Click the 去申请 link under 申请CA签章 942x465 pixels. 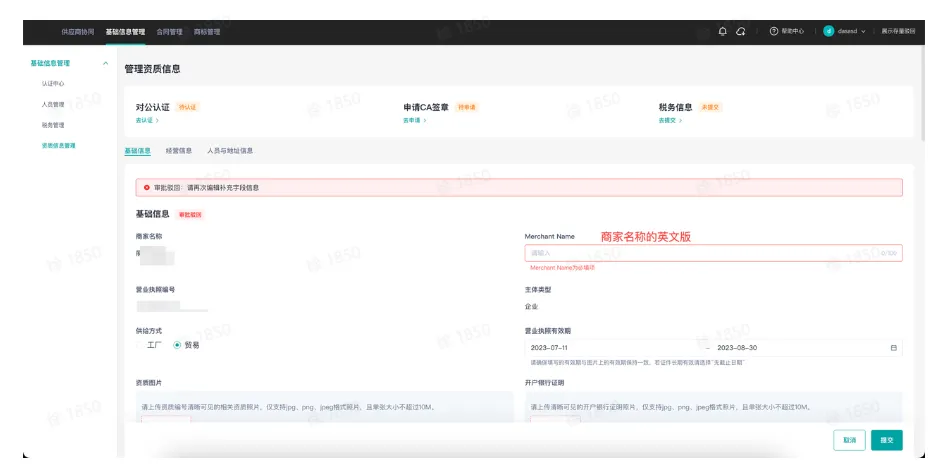415,120
